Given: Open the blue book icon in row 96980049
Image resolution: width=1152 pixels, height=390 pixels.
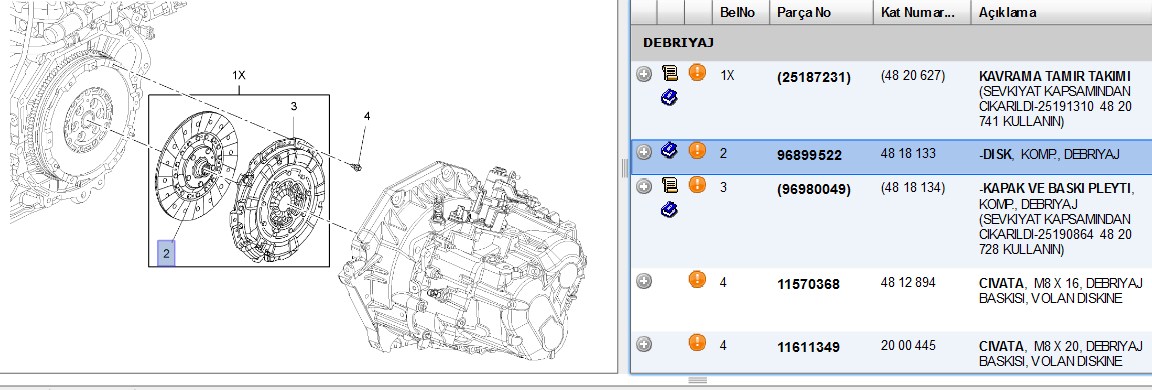Looking at the screenshot, I should coord(669,210).
